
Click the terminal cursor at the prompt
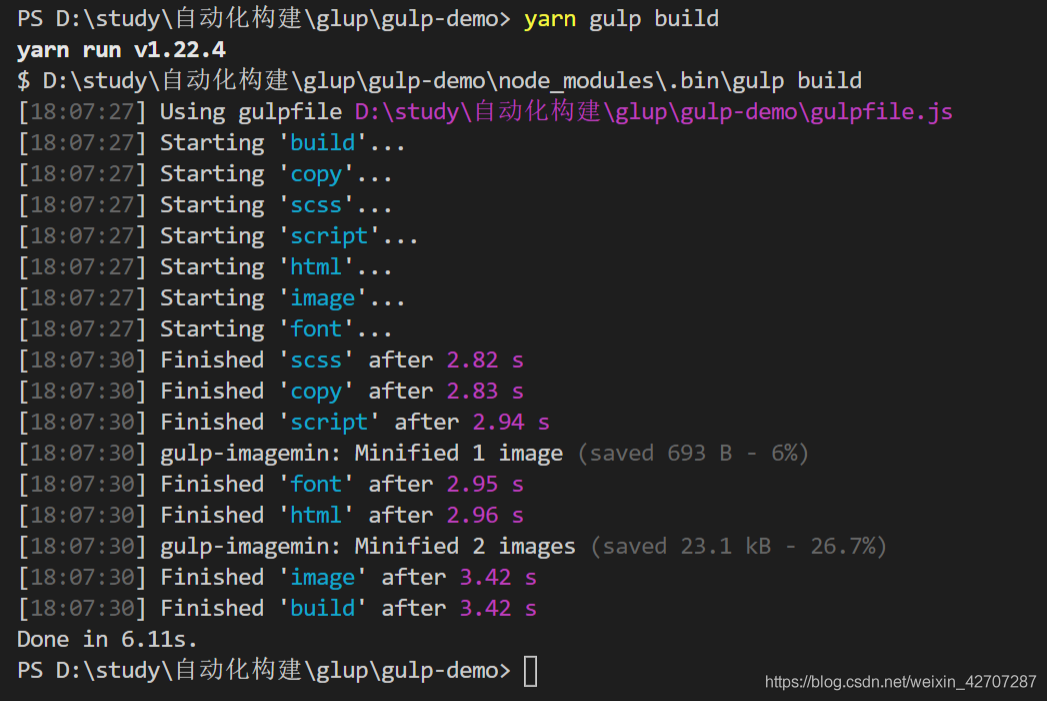click(x=530, y=671)
